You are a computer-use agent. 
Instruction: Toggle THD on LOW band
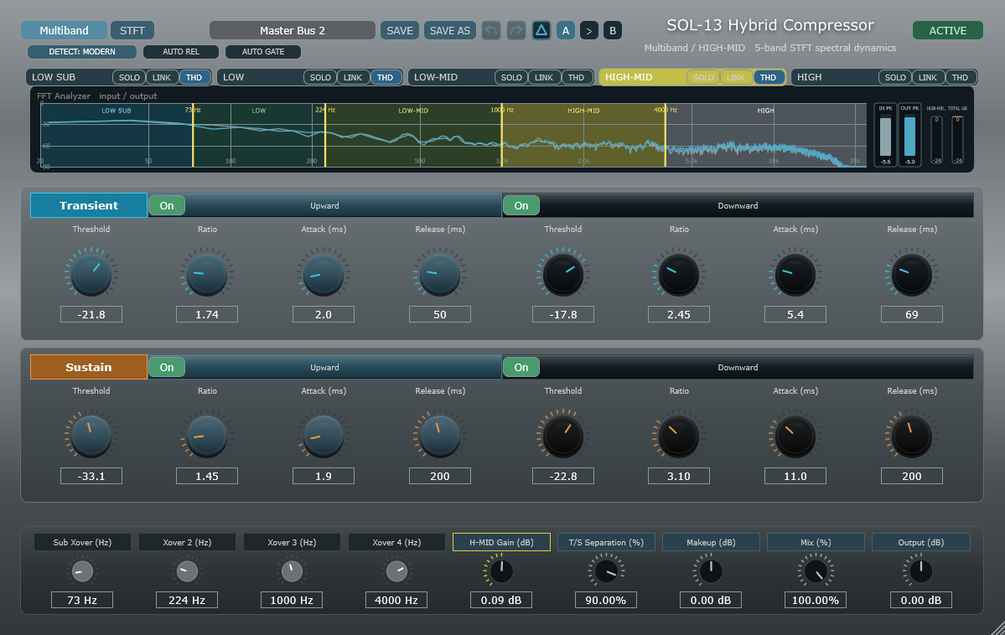(x=385, y=78)
